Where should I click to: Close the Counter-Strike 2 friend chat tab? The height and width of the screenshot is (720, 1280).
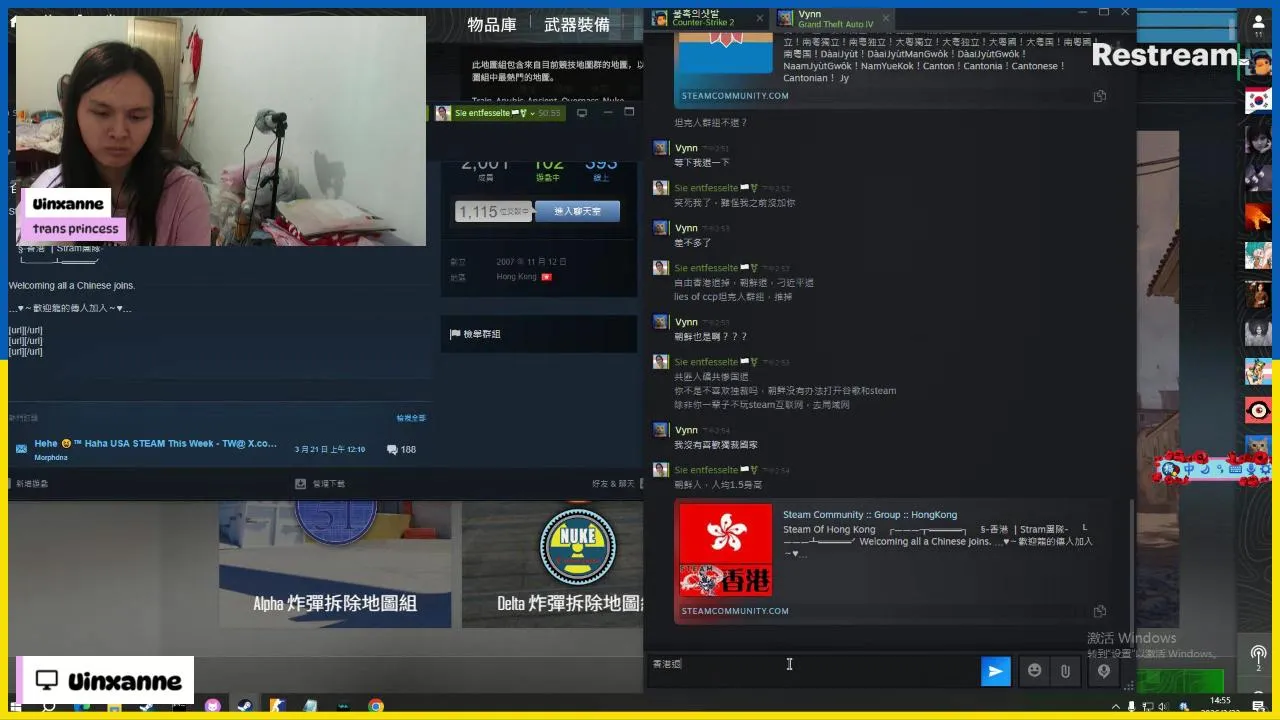[x=759, y=18]
